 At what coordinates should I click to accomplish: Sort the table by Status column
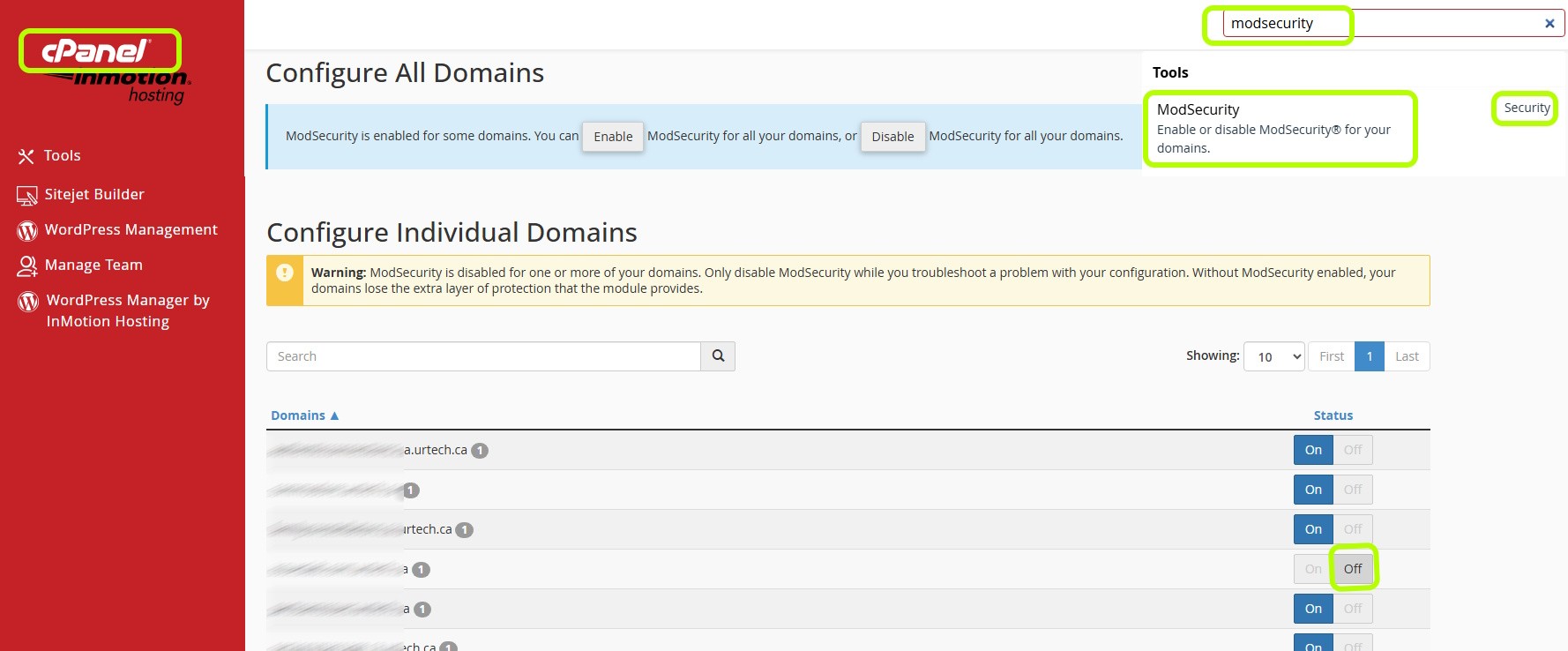point(1333,415)
